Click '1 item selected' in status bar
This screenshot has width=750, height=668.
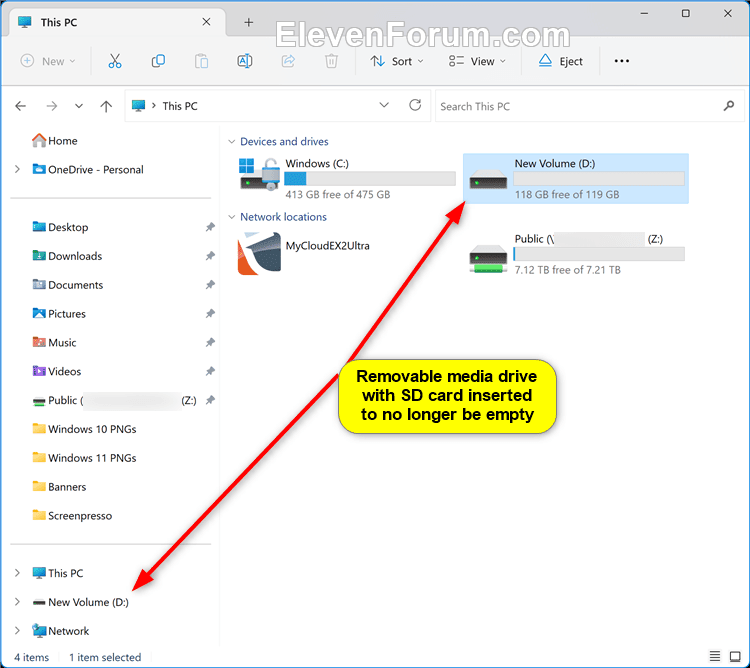(105, 657)
